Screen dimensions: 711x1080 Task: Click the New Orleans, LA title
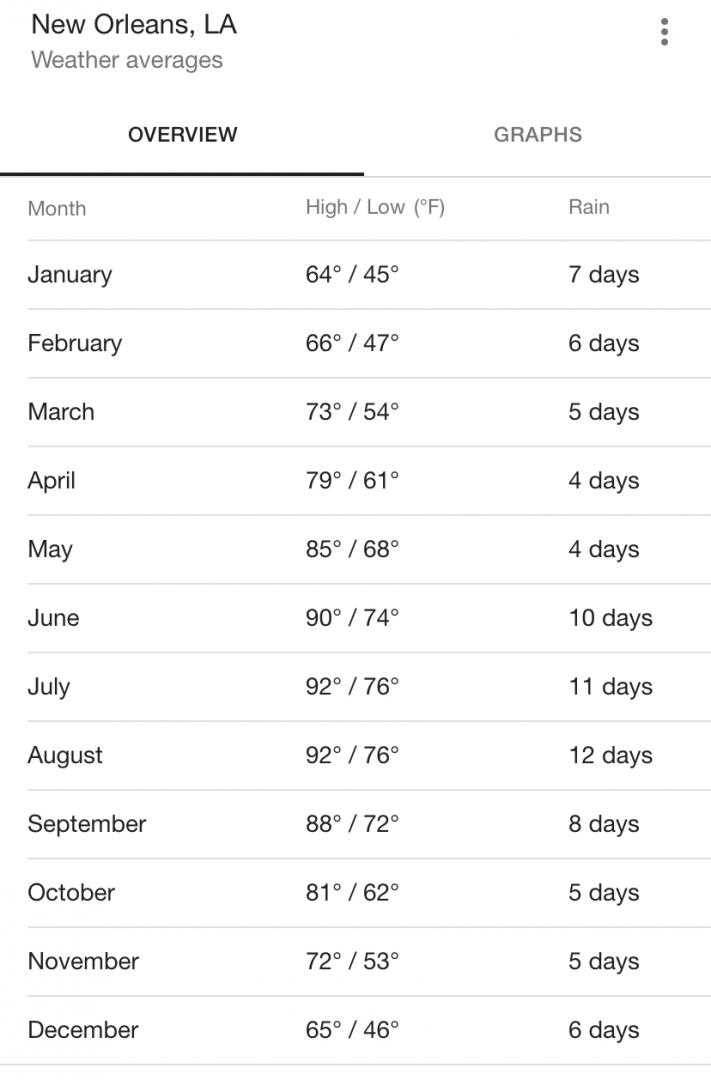[x=134, y=25]
